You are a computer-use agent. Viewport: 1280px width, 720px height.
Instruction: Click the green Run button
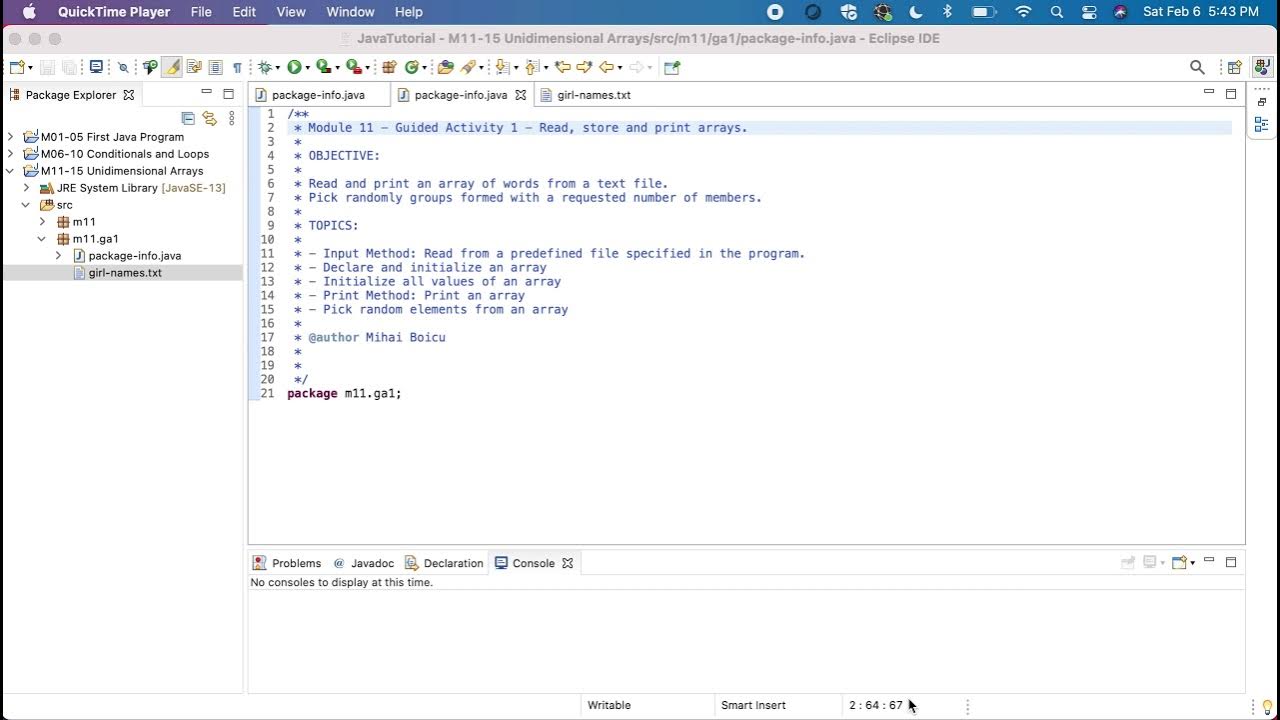[294, 67]
